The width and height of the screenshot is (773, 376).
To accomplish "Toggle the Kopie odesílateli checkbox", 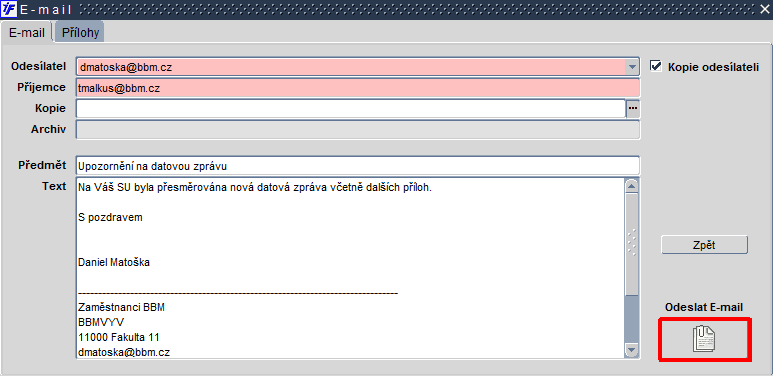I will 656,67.
